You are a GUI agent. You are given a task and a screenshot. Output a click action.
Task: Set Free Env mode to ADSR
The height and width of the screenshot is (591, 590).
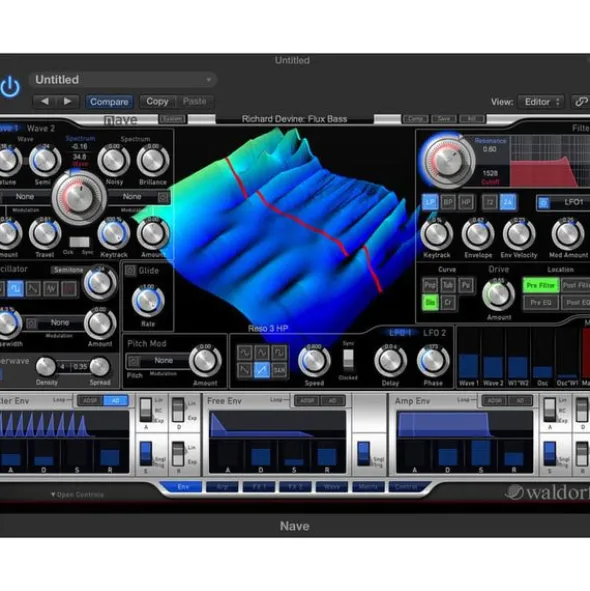click(x=307, y=401)
